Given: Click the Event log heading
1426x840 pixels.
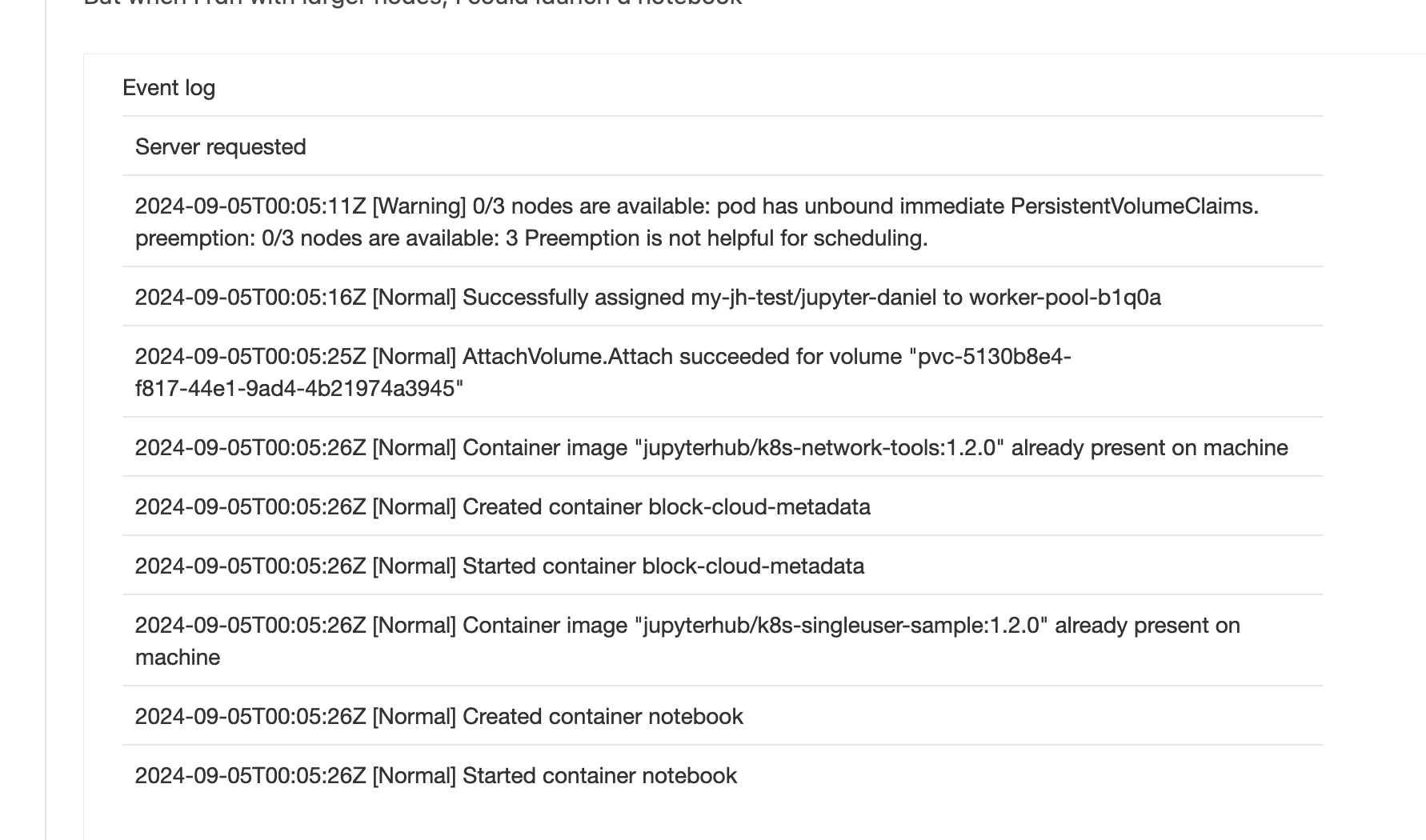Looking at the screenshot, I should pos(169,88).
